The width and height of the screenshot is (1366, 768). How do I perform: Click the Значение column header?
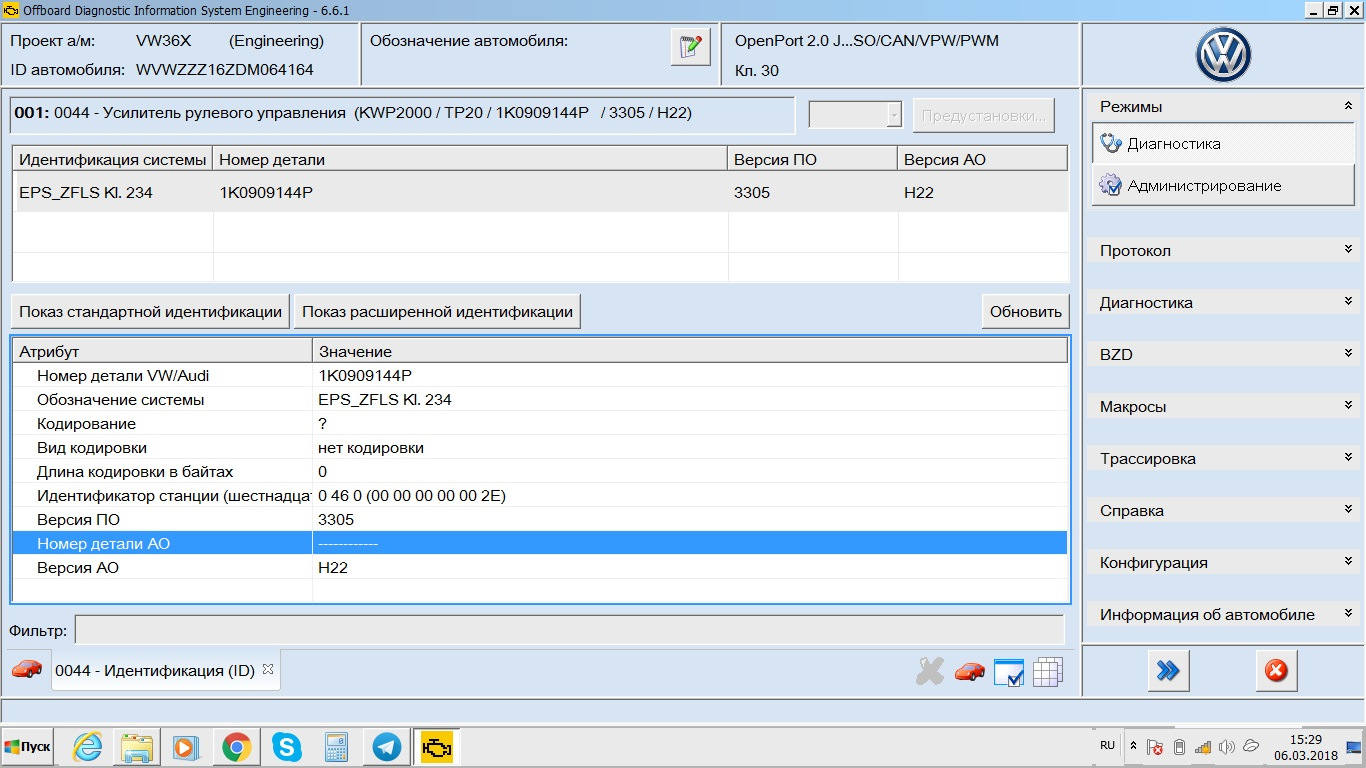689,351
